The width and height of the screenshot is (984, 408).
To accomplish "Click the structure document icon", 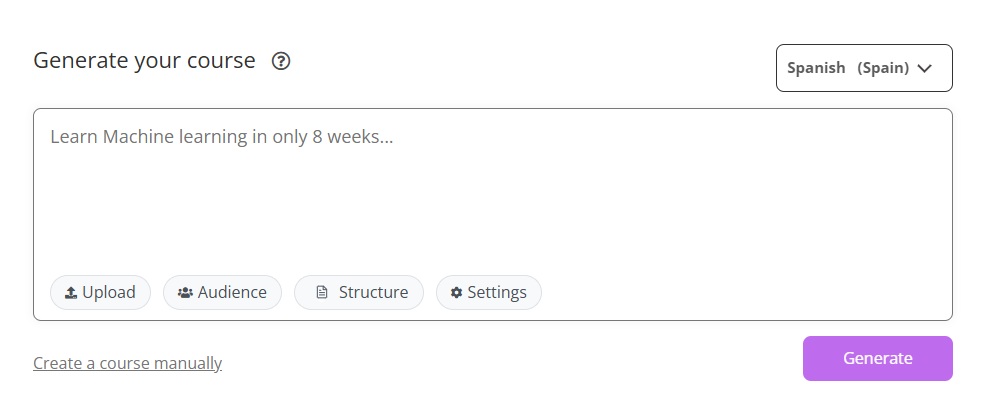I will pos(321,293).
